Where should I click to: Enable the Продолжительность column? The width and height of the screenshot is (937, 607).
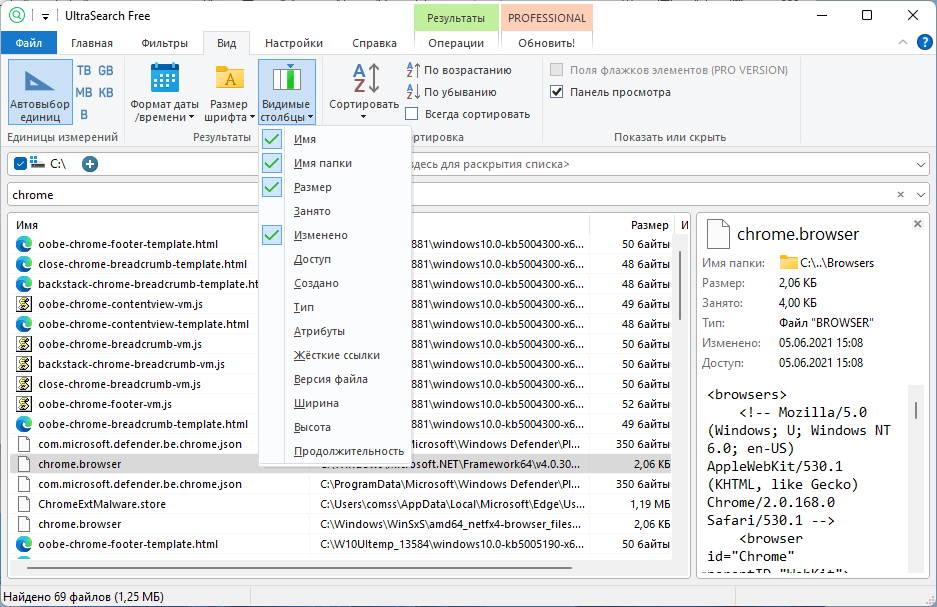click(x=335, y=451)
